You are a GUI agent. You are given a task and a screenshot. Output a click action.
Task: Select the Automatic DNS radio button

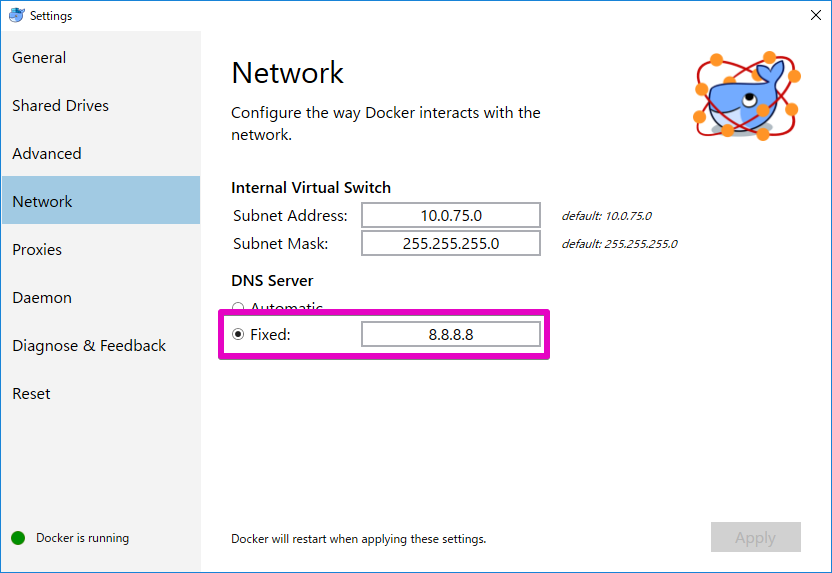pyautogui.click(x=238, y=307)
